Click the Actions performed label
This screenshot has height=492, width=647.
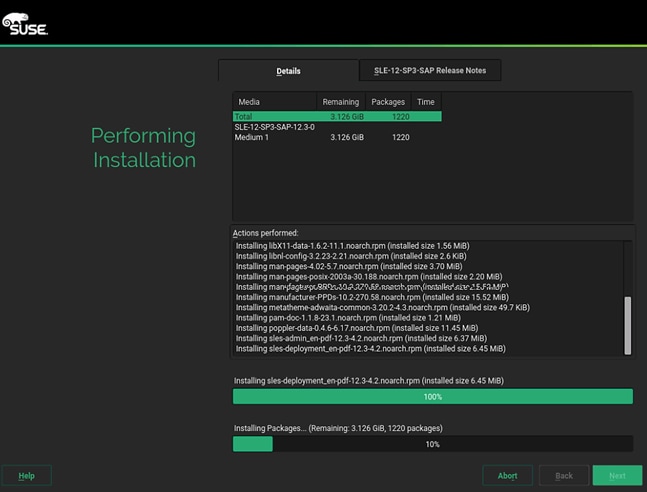click(x=265, y=233)
